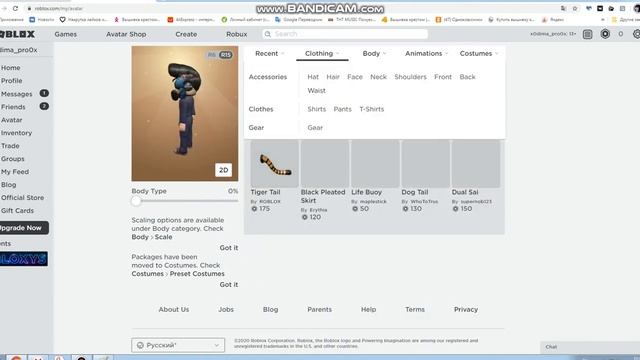Choose Back accessories category

point(467,77)
